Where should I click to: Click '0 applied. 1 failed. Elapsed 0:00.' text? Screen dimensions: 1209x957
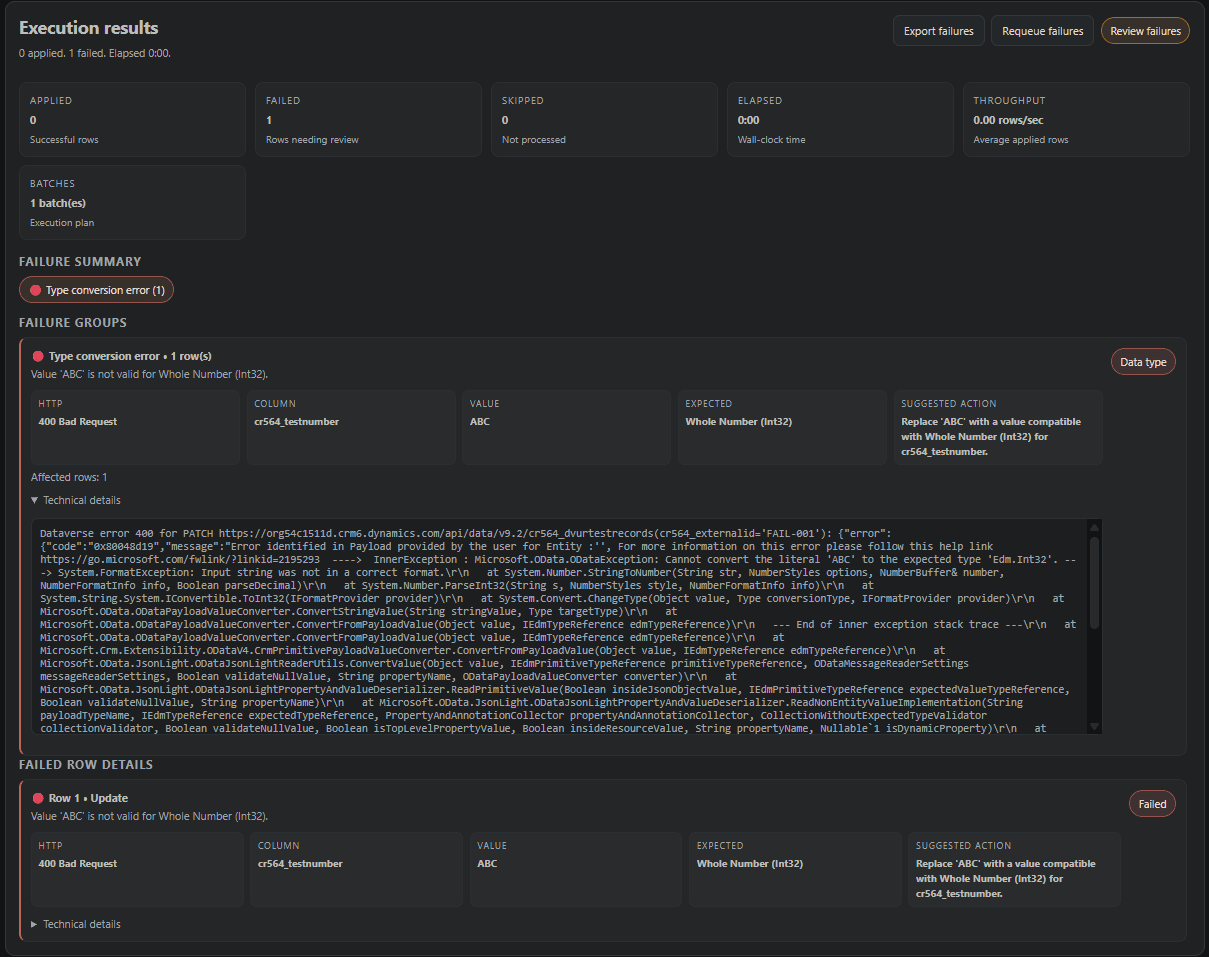pos(95,53)
